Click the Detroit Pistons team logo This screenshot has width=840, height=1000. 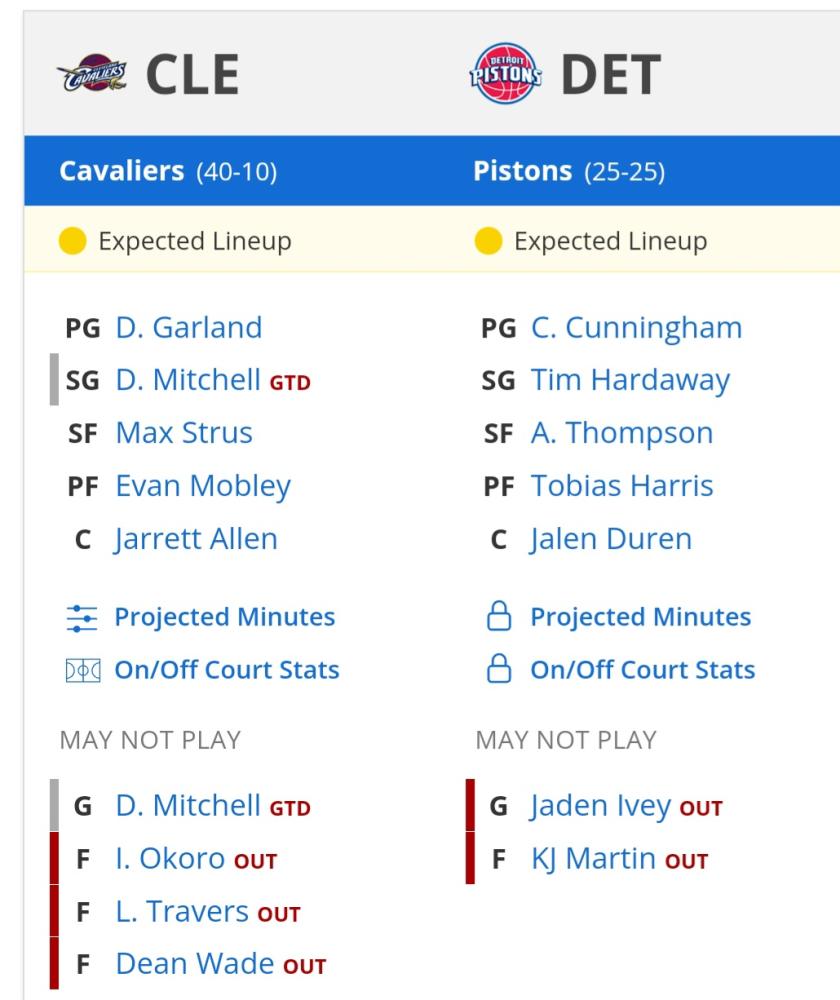click(x=506, y=73)
